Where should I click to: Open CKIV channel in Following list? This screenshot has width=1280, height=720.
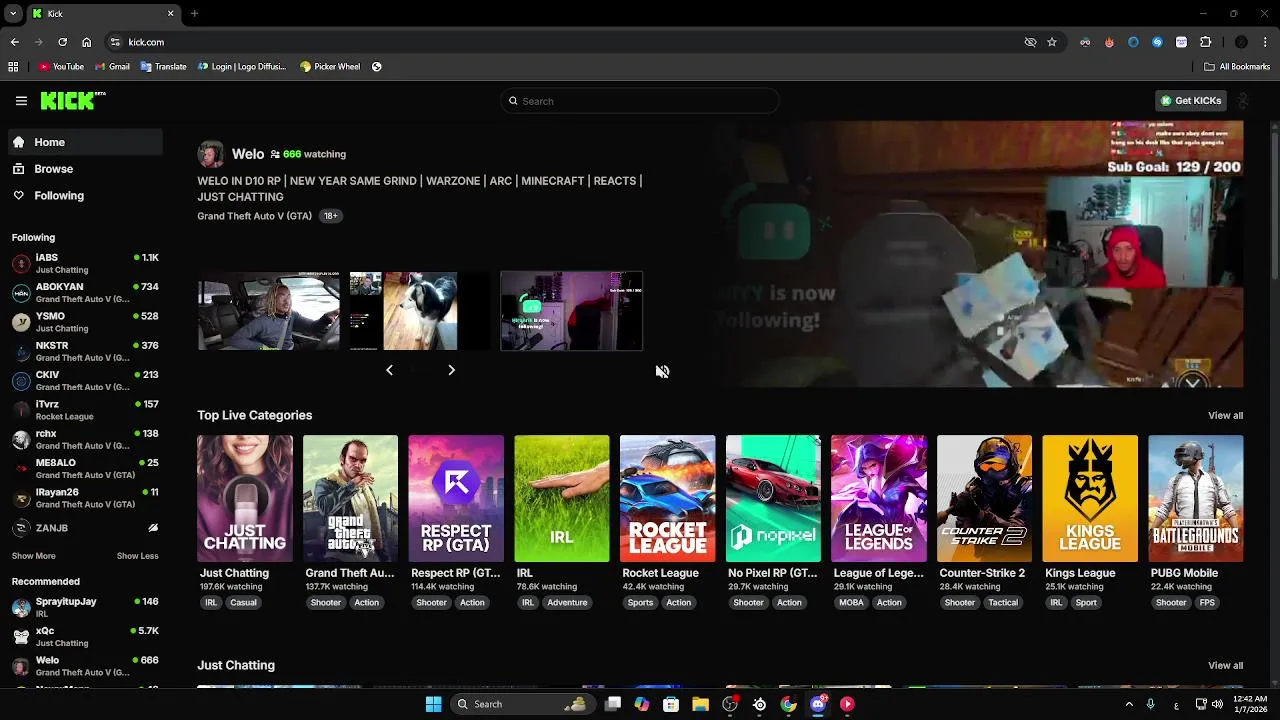(85, 381)
